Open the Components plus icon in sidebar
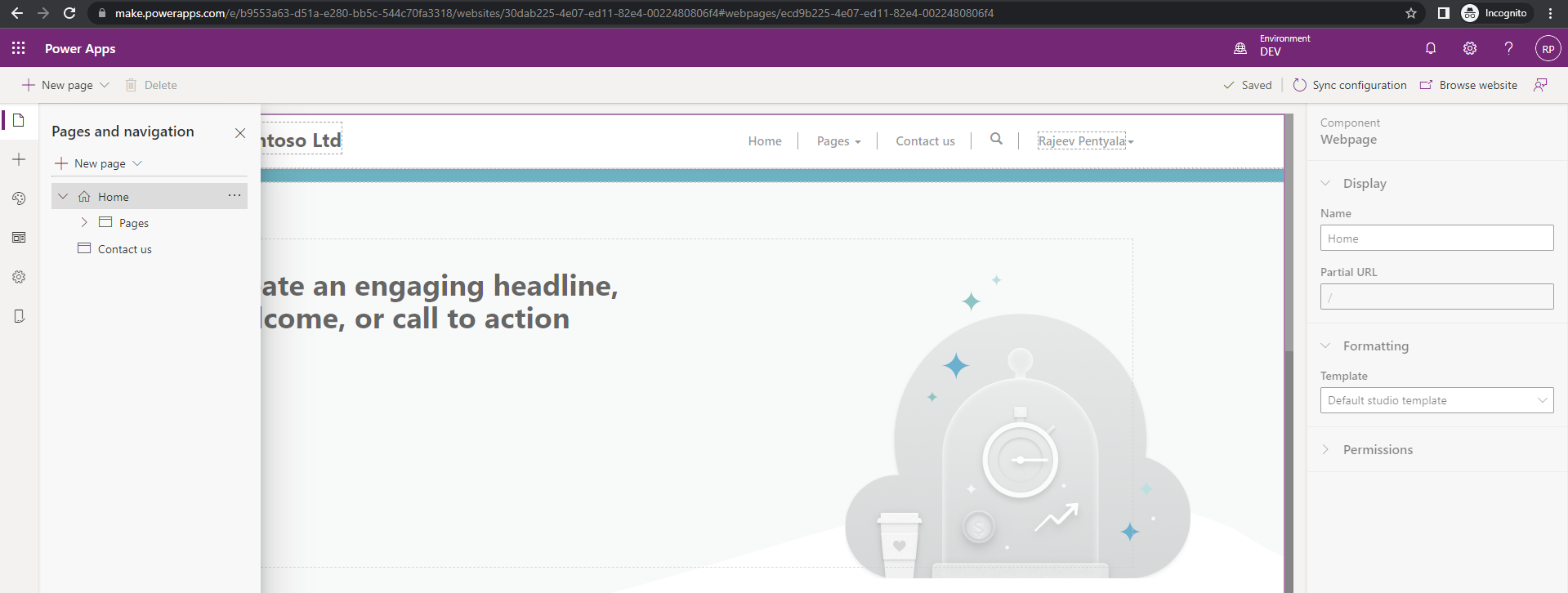The height and width of the screenshot is (593, 1568). coord(19,159)
